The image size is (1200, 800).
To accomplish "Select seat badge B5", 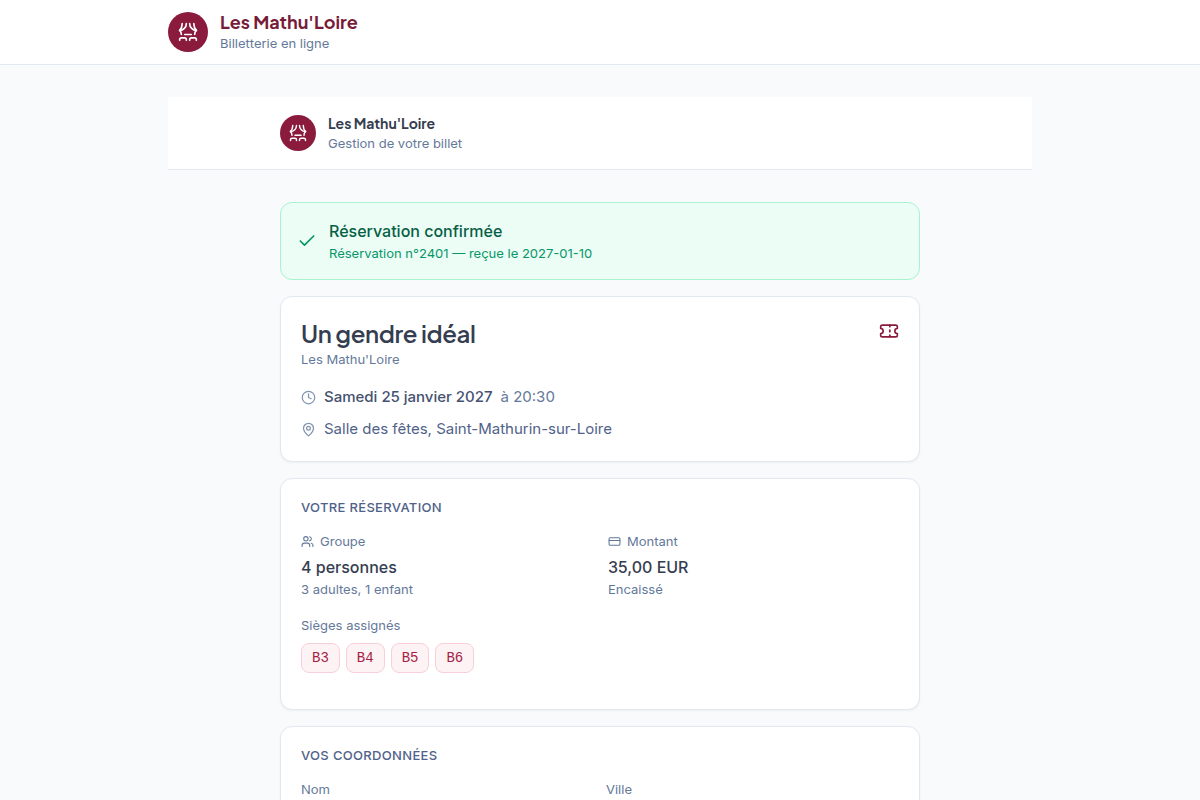I will 410,658.
